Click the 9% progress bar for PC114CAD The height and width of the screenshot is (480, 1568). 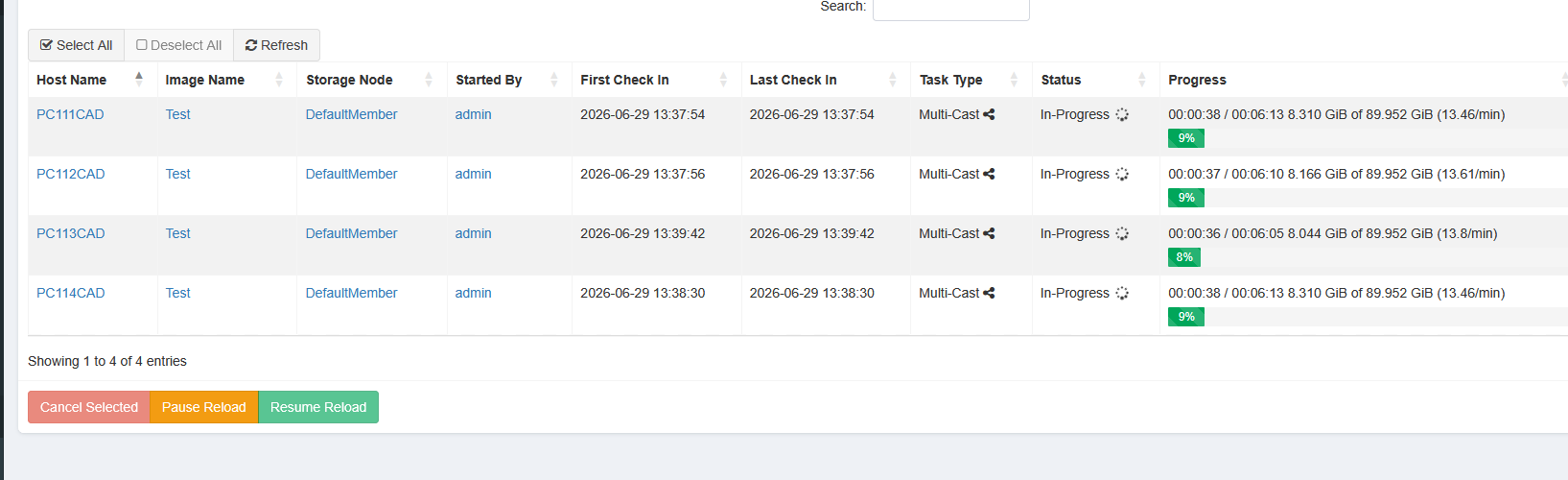click(1186, 317)
